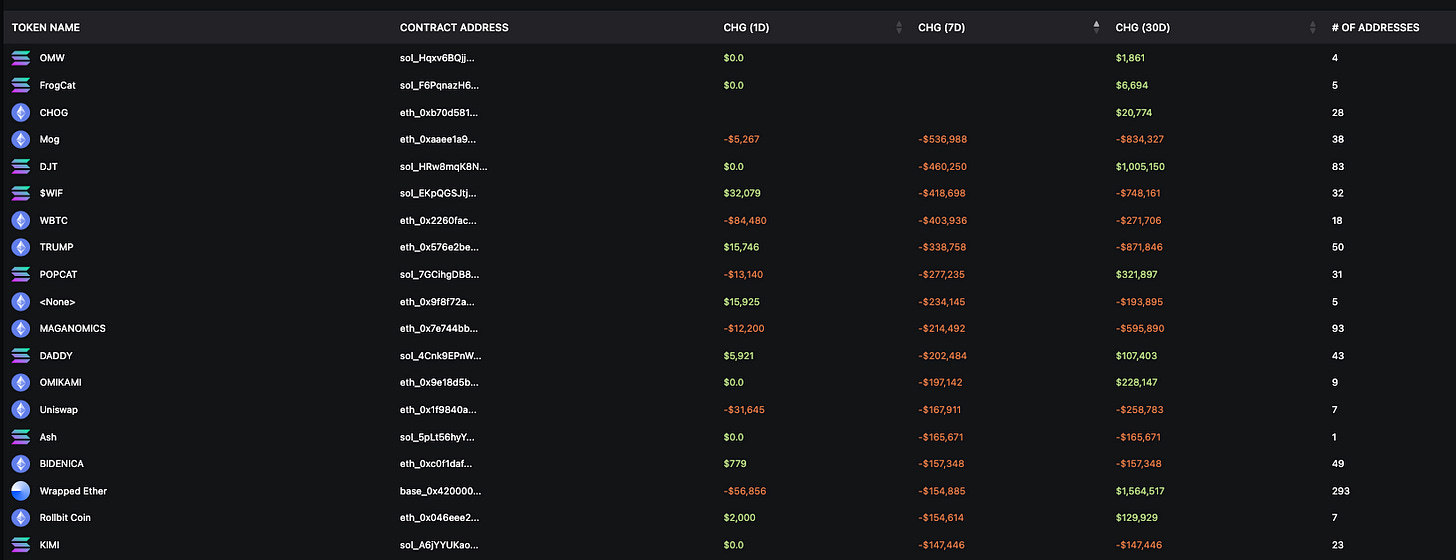Click the Solana icon beside $WIF
1456x560 pixels.
(x=21, y=193)
